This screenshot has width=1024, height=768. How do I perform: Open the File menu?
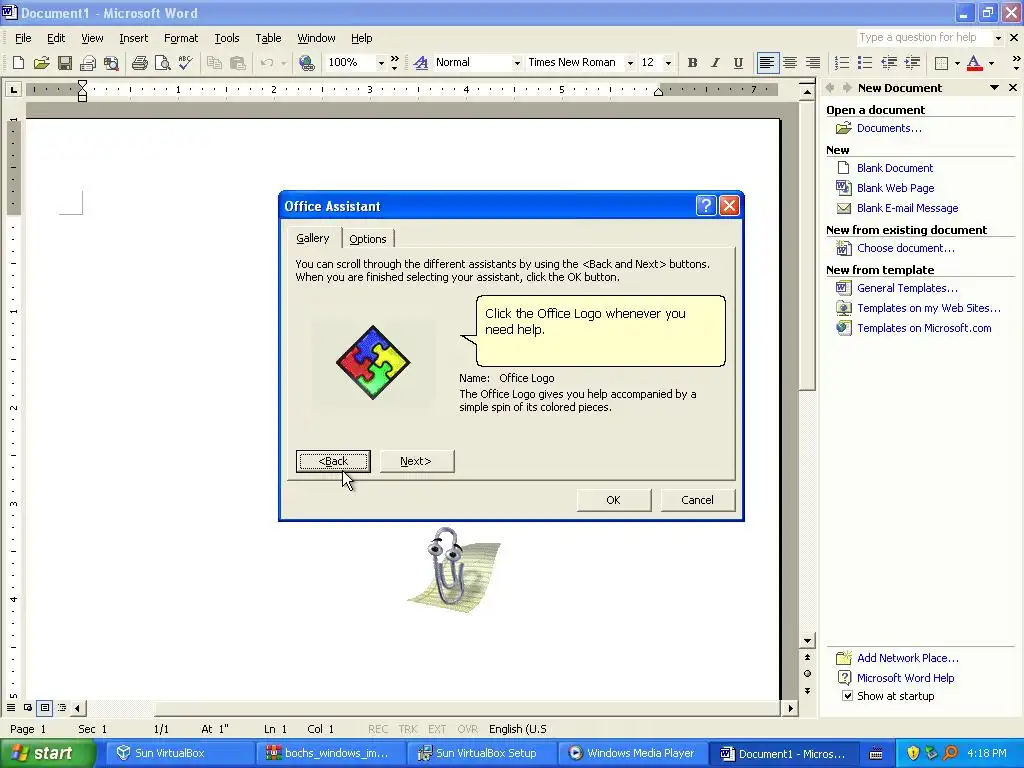click(x=23, y=38)
